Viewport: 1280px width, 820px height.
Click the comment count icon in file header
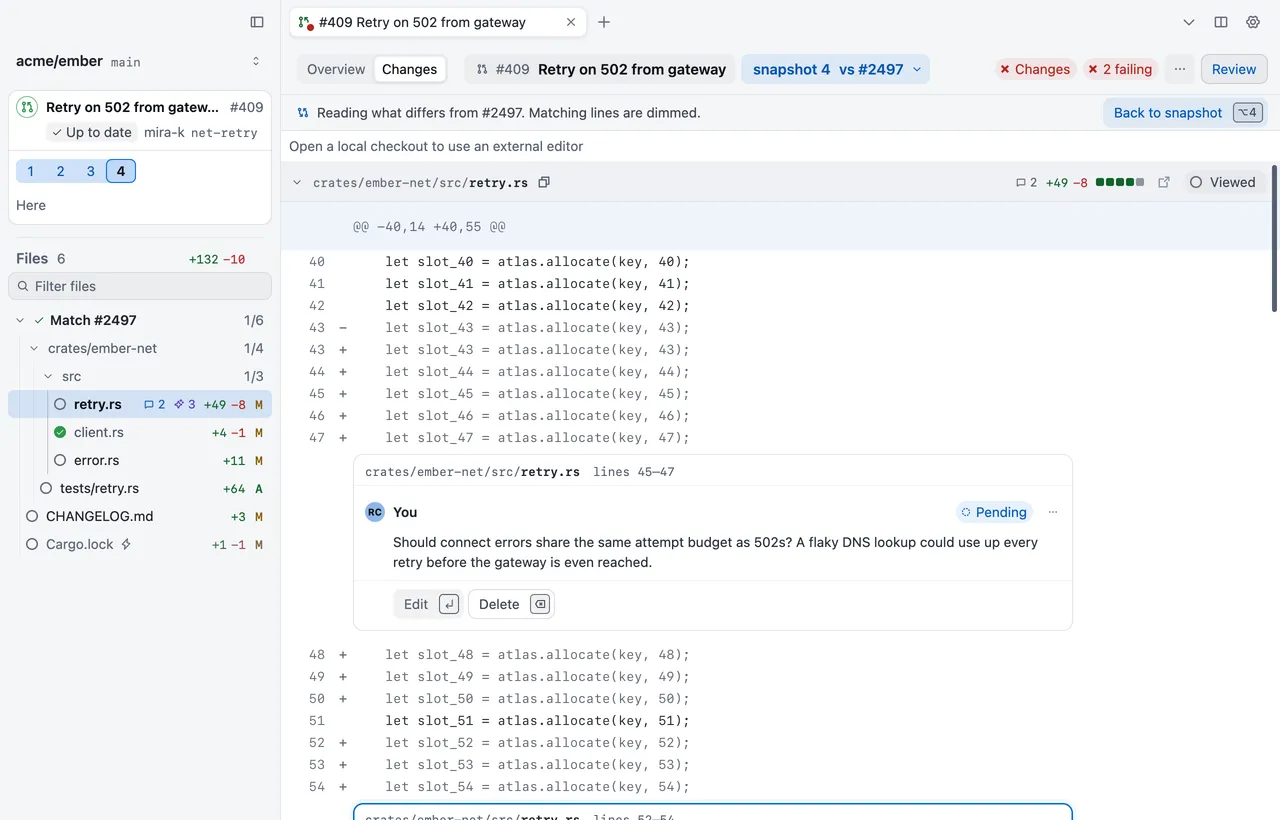click(1026, 182)
